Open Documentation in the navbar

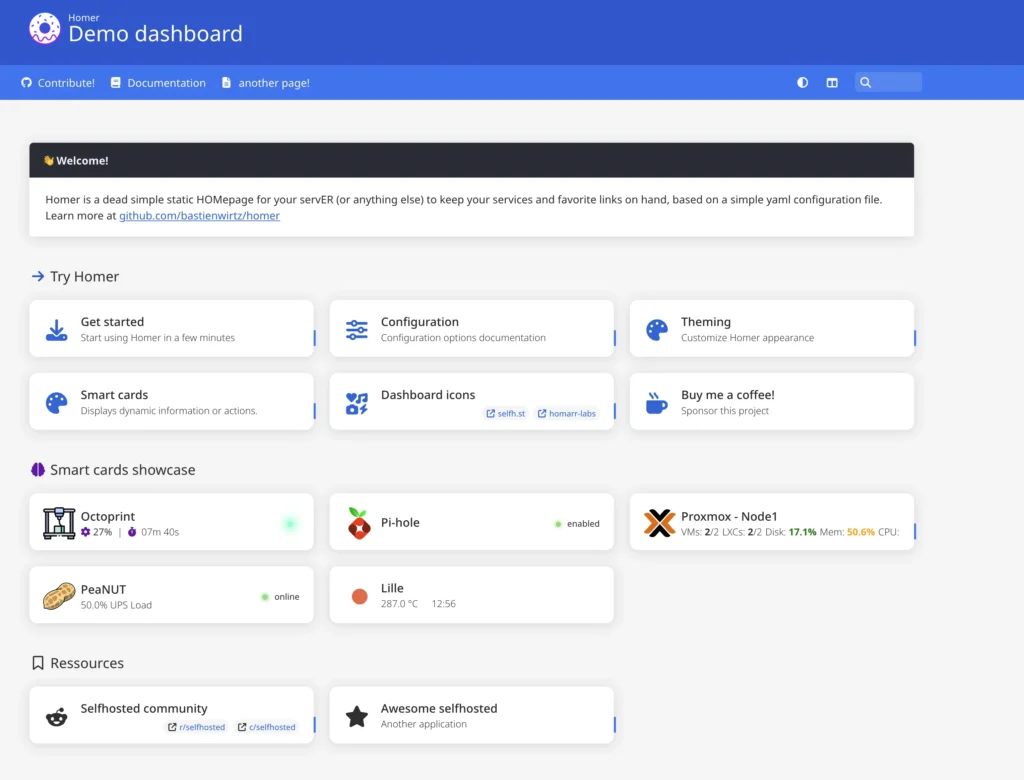[158, 83]
